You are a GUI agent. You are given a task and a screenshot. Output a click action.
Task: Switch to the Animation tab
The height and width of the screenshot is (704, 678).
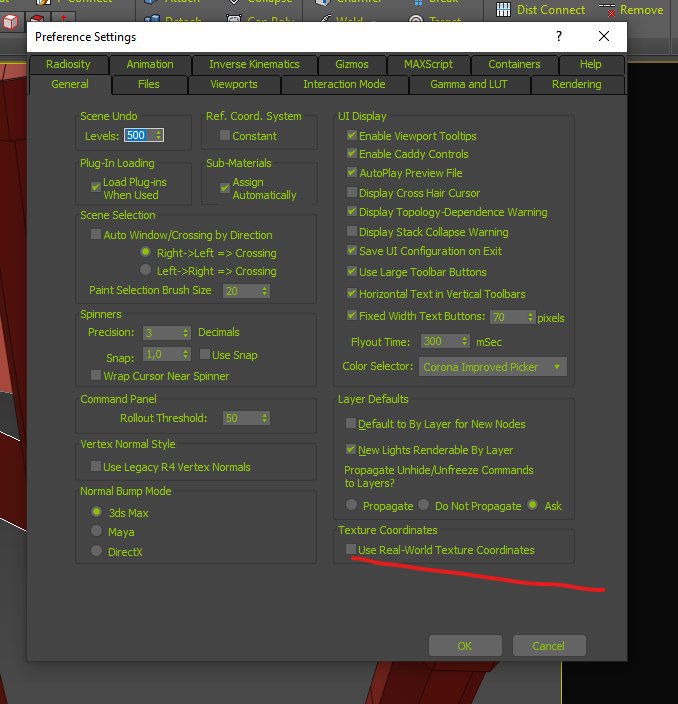[150, 64]
